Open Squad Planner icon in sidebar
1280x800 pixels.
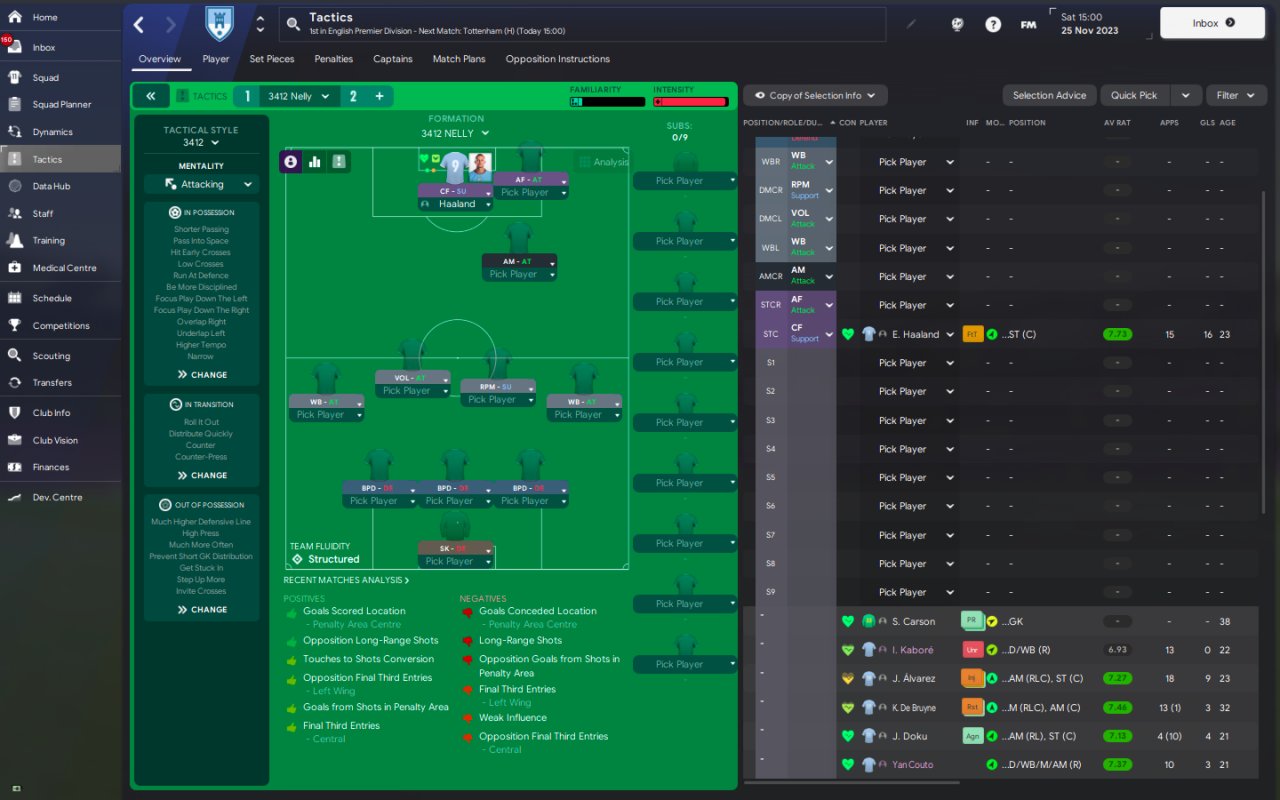pyautogui.click(x=14, y=104)
